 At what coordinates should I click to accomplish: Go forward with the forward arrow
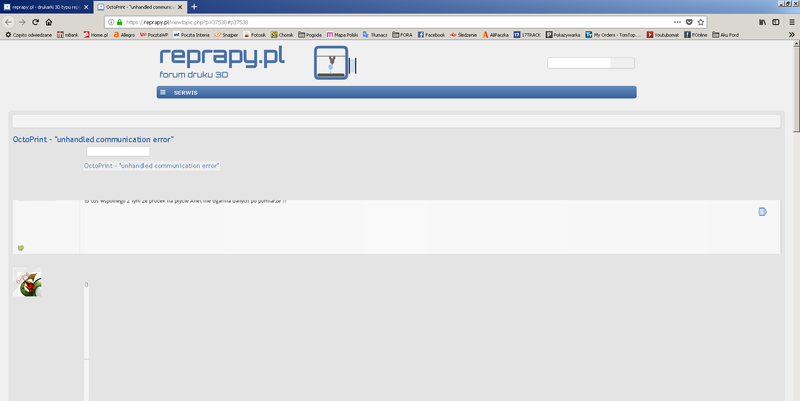(x=22, y=22)
